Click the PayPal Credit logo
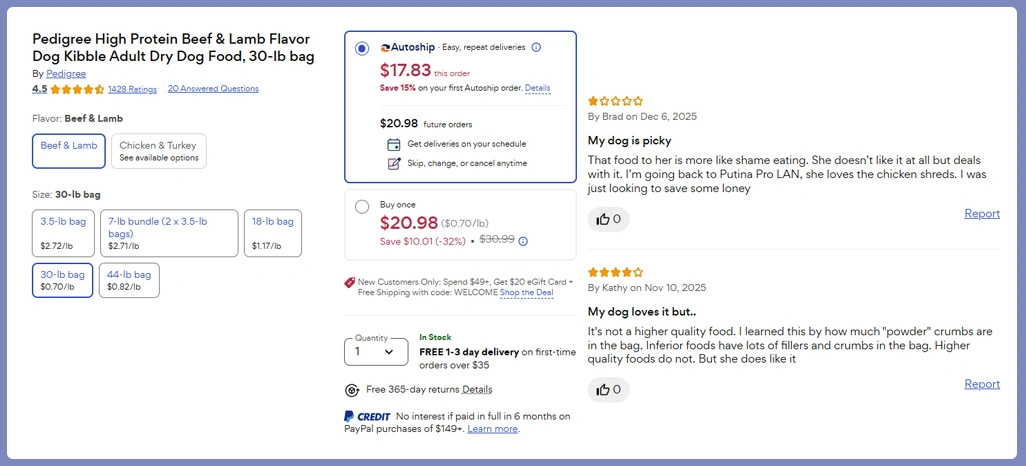This screenshot has width=1026, height=466. click(x=366, y=416)
